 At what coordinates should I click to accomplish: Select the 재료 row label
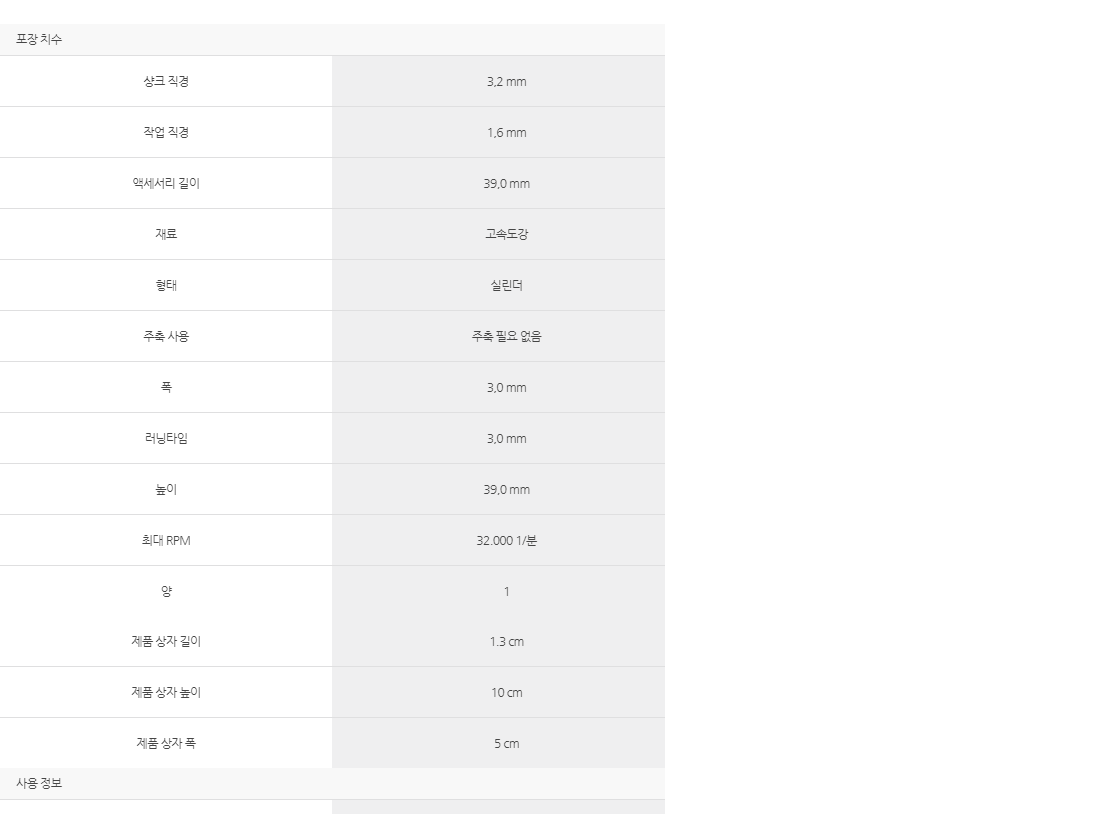pos(166,234)
